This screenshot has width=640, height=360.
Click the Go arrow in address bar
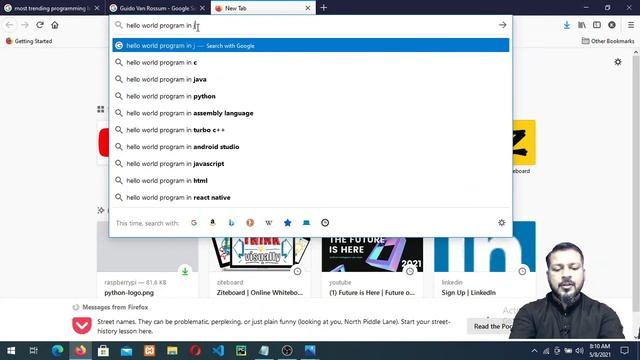(502, 25)
